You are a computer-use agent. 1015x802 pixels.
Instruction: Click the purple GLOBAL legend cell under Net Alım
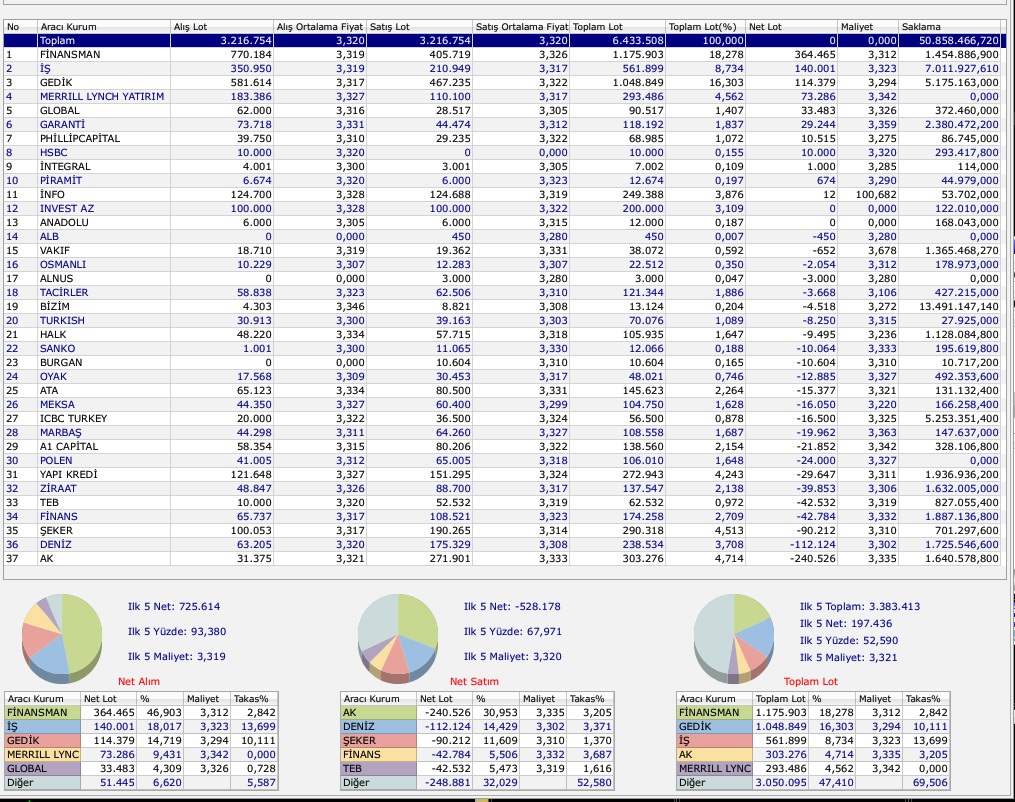click(x=43, y=769)
